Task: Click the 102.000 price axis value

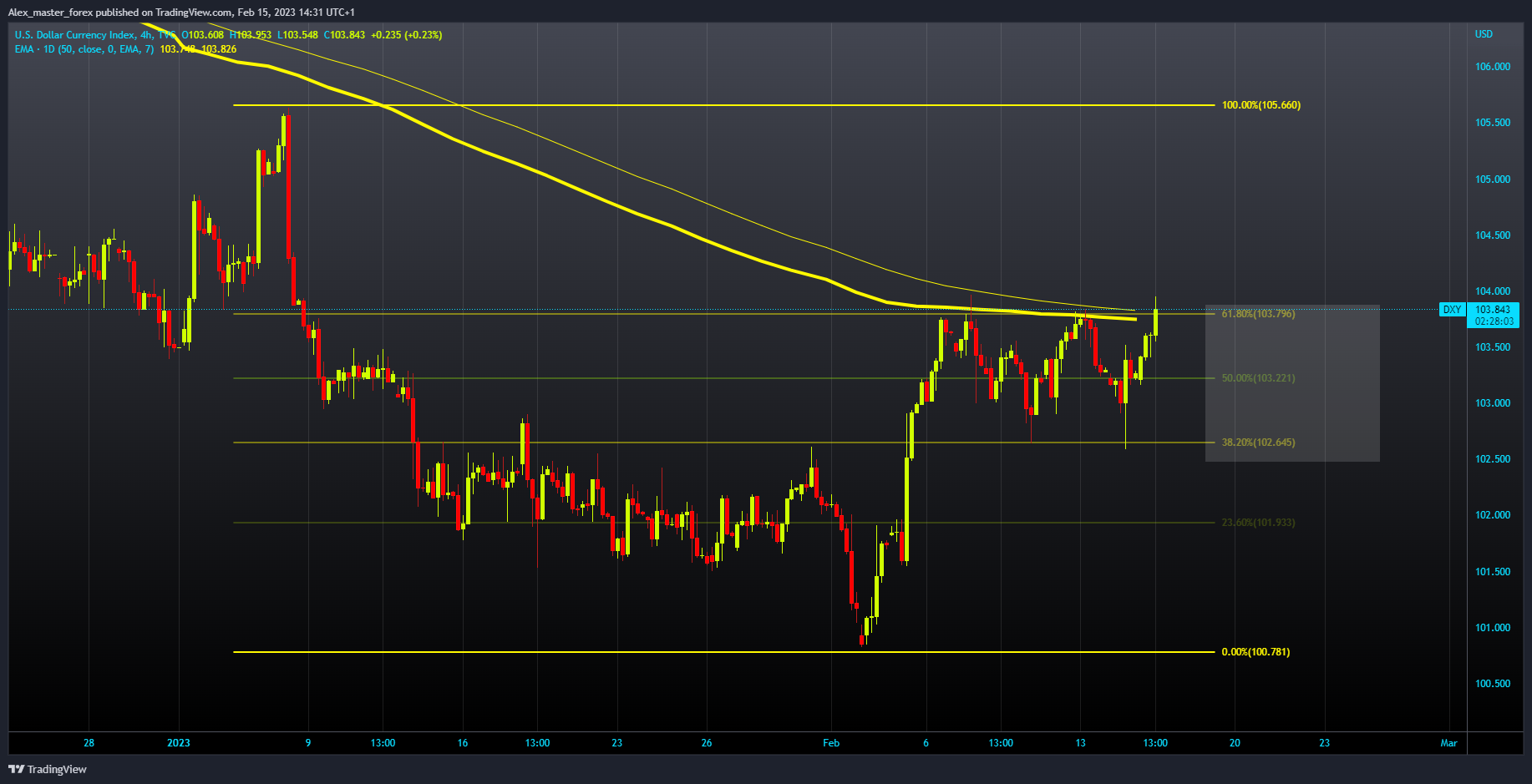Action: click(x=1493, y=515)
